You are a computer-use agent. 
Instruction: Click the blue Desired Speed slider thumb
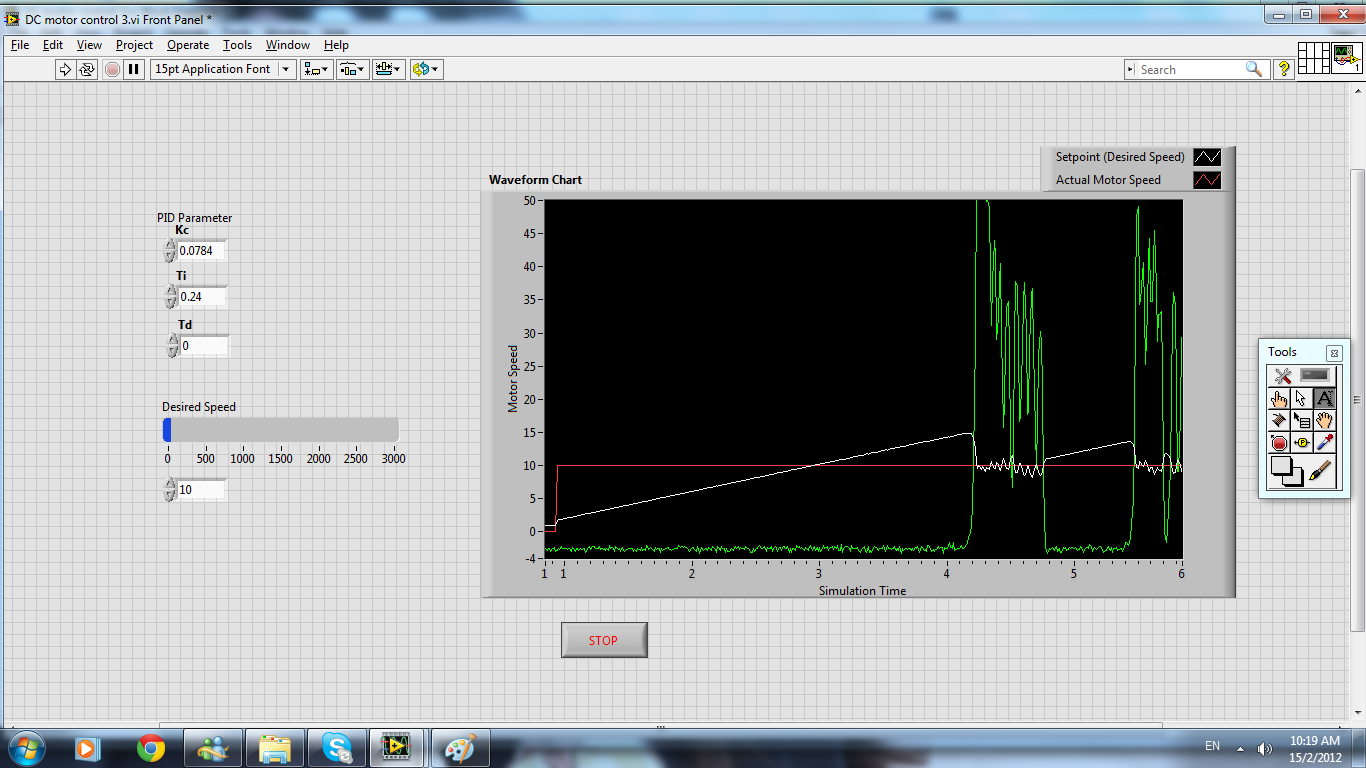167,429
